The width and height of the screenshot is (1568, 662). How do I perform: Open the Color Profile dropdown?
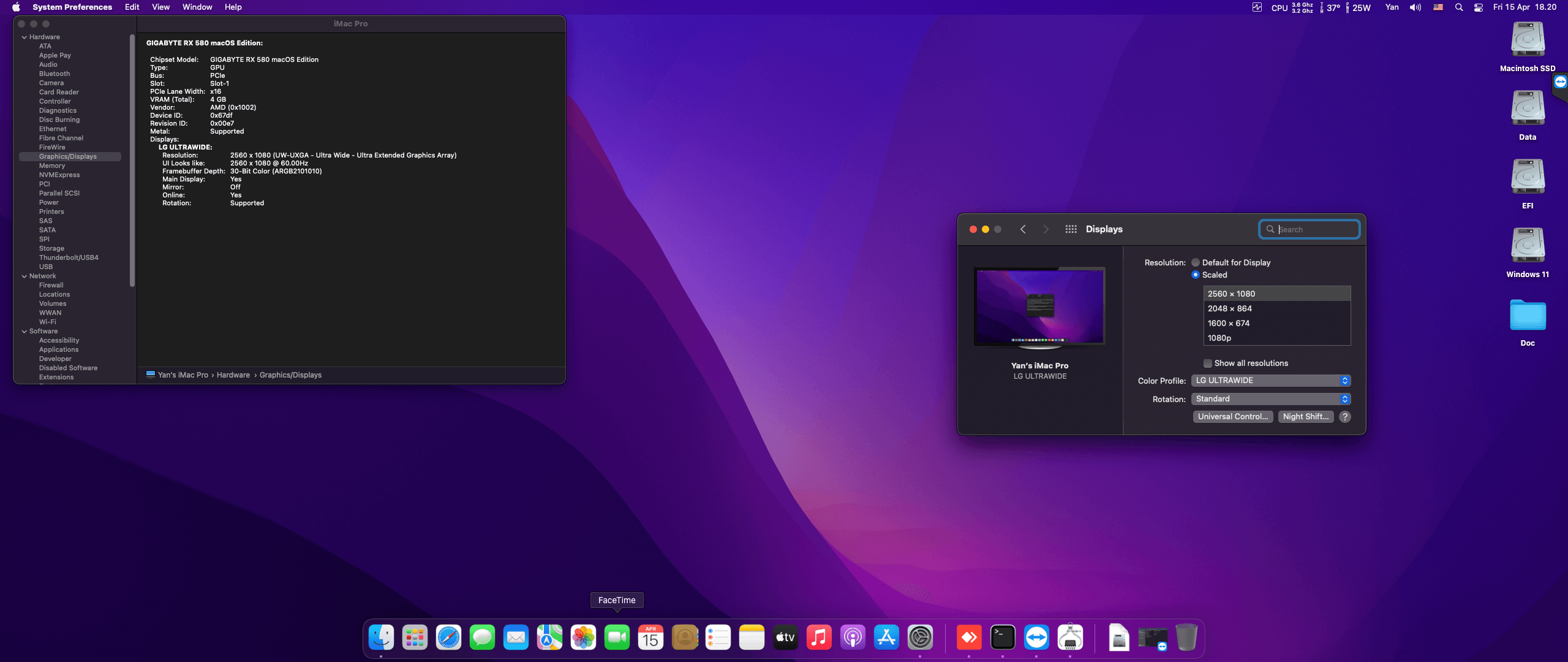pyautogui.click(x=1271, y=381)
